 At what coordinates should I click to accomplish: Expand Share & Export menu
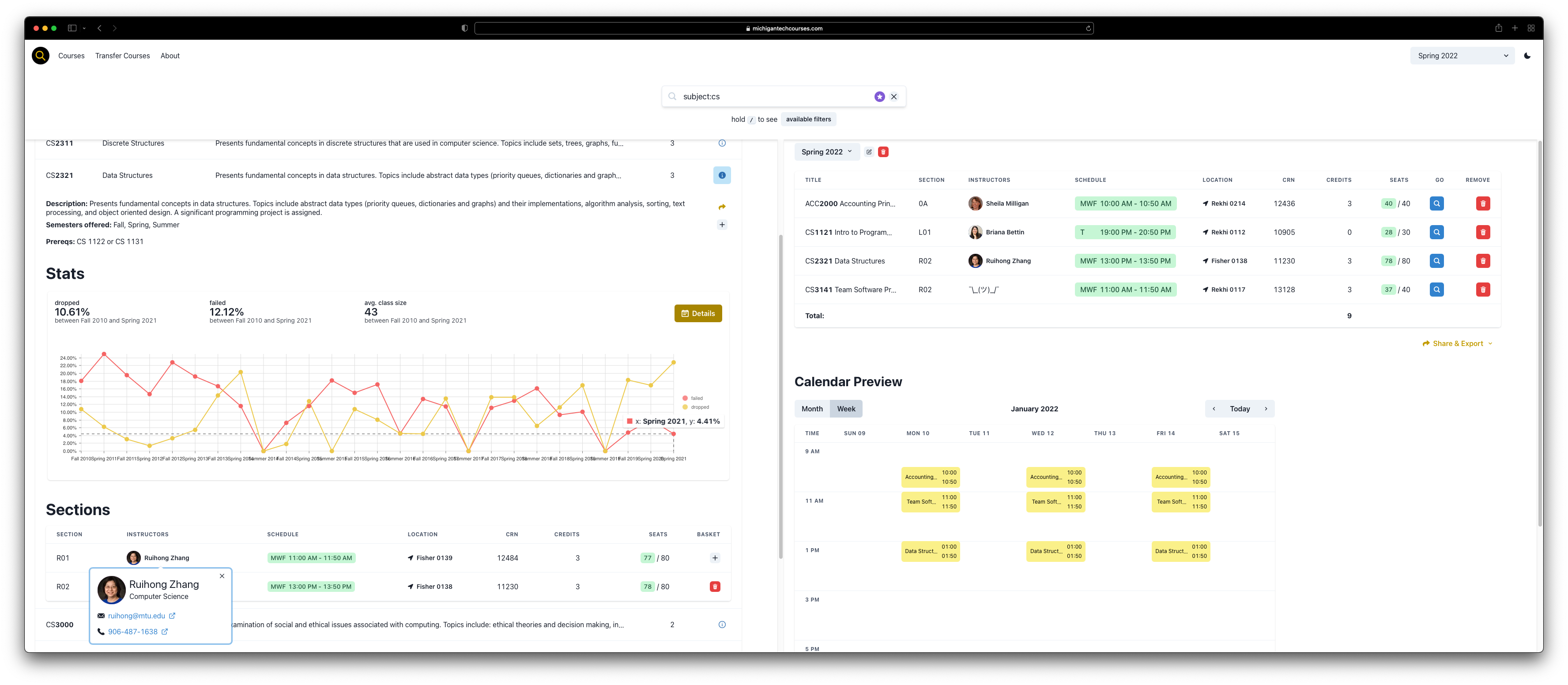pos(1457,344)
